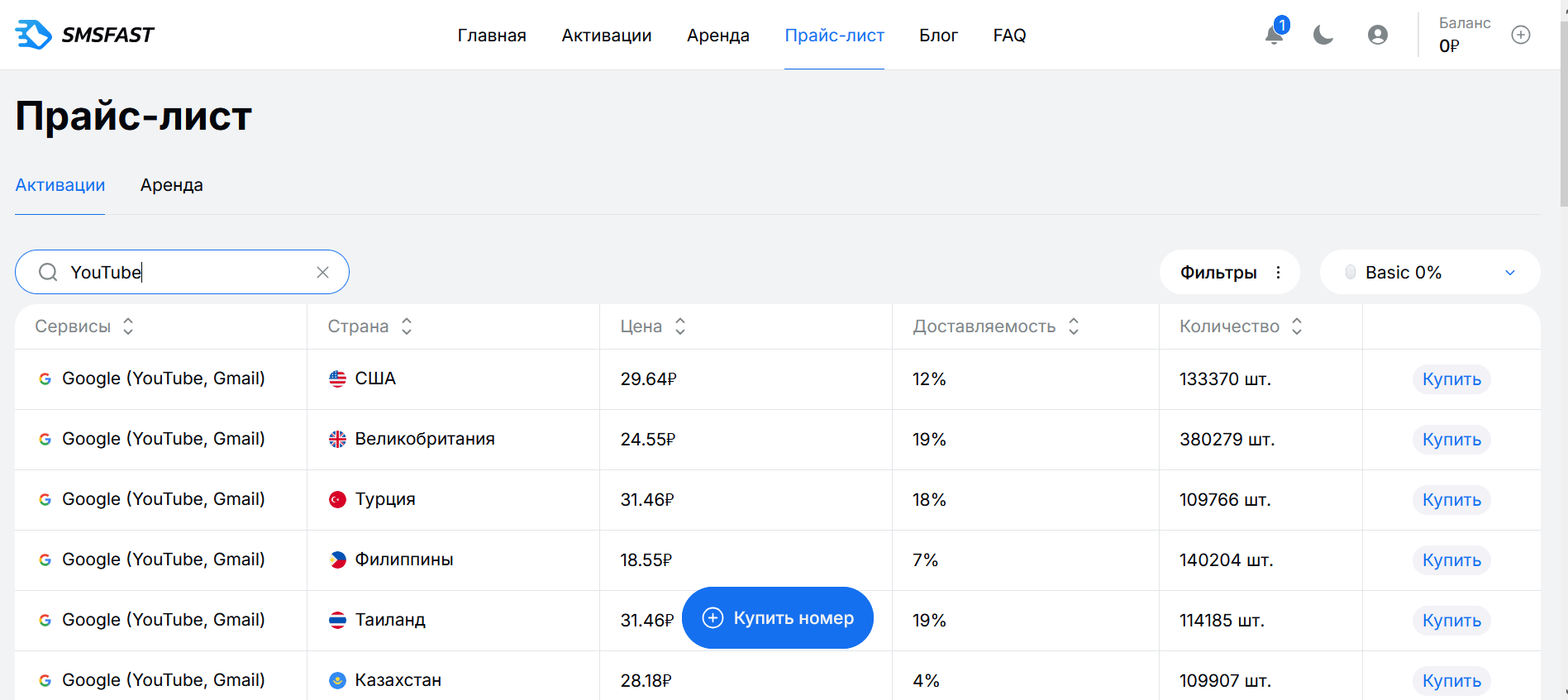1568x700 pixels.
Task: Click the price 24.55₽
Action: click(x=648, y=440)
